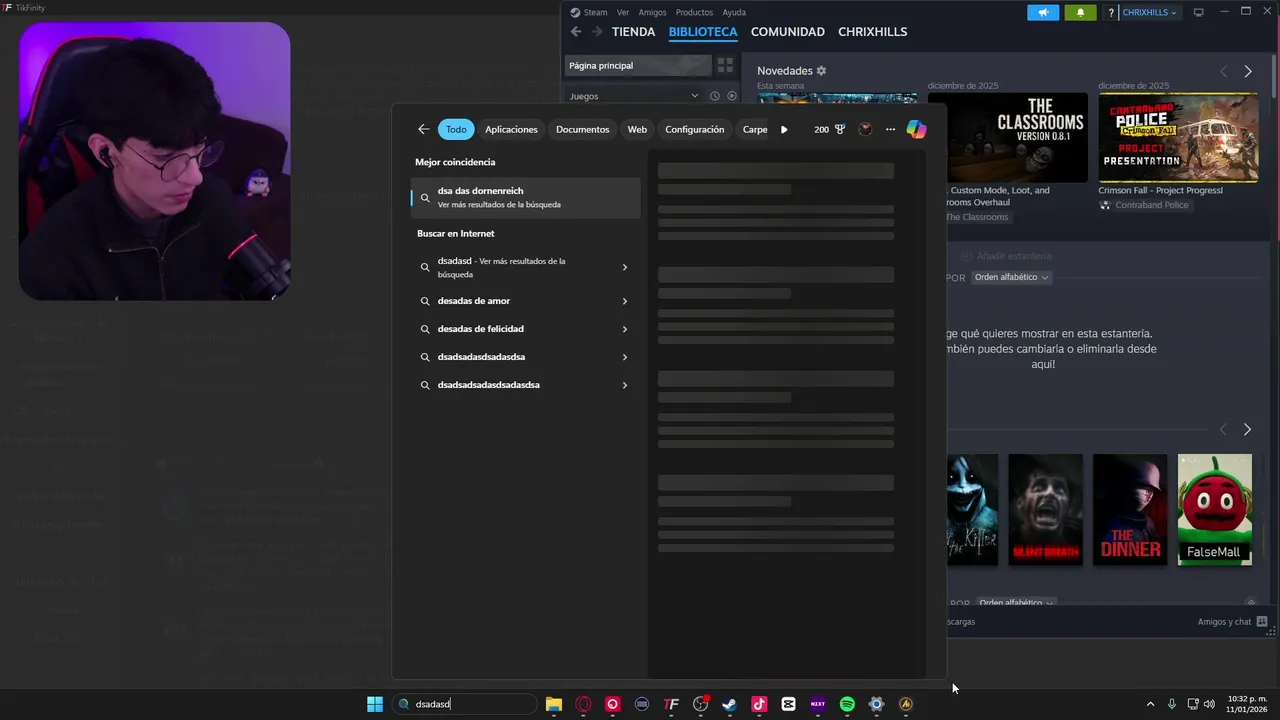Open Settings gear app from taskbar

[876, 704]
